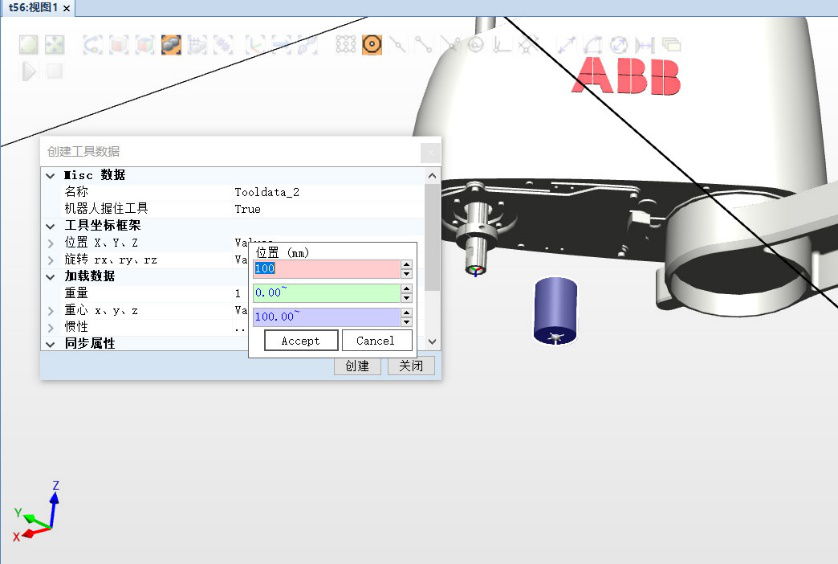Switch to the t56:视图1 tab
The height and width of the screenshot is (564, 838).
tap(33, 8)
